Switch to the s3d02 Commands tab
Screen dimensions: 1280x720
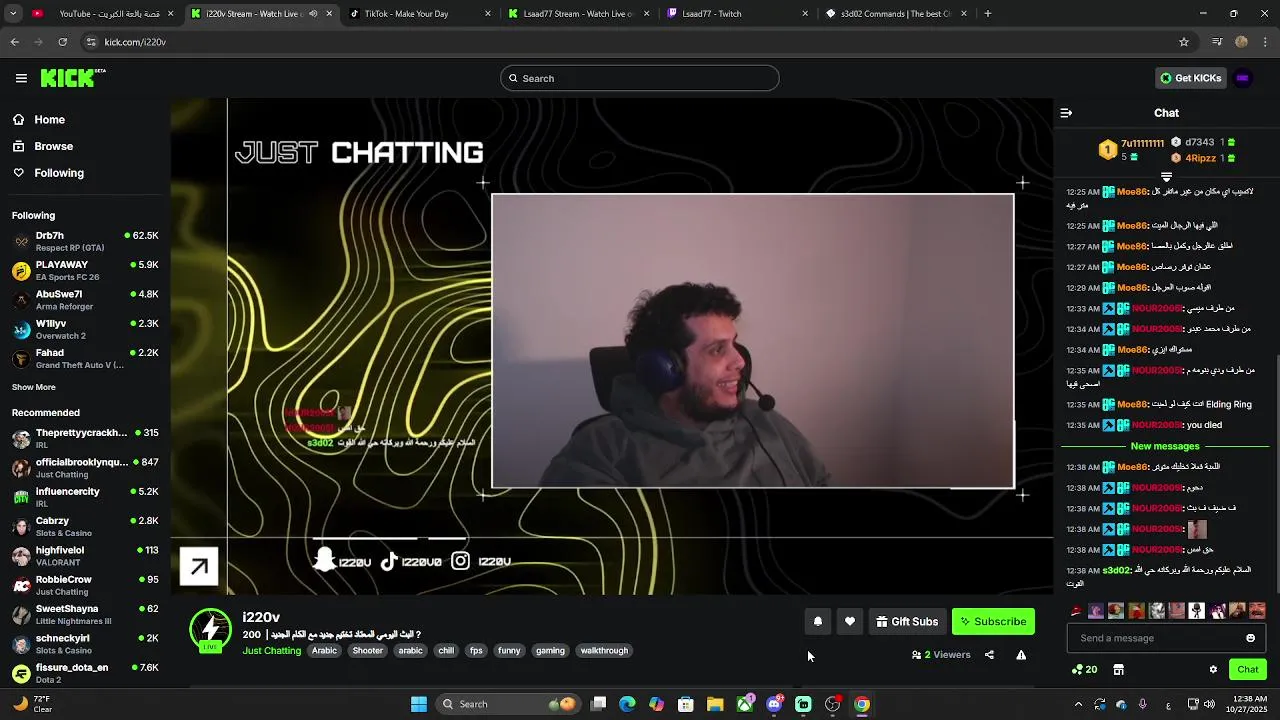(897, 14)
